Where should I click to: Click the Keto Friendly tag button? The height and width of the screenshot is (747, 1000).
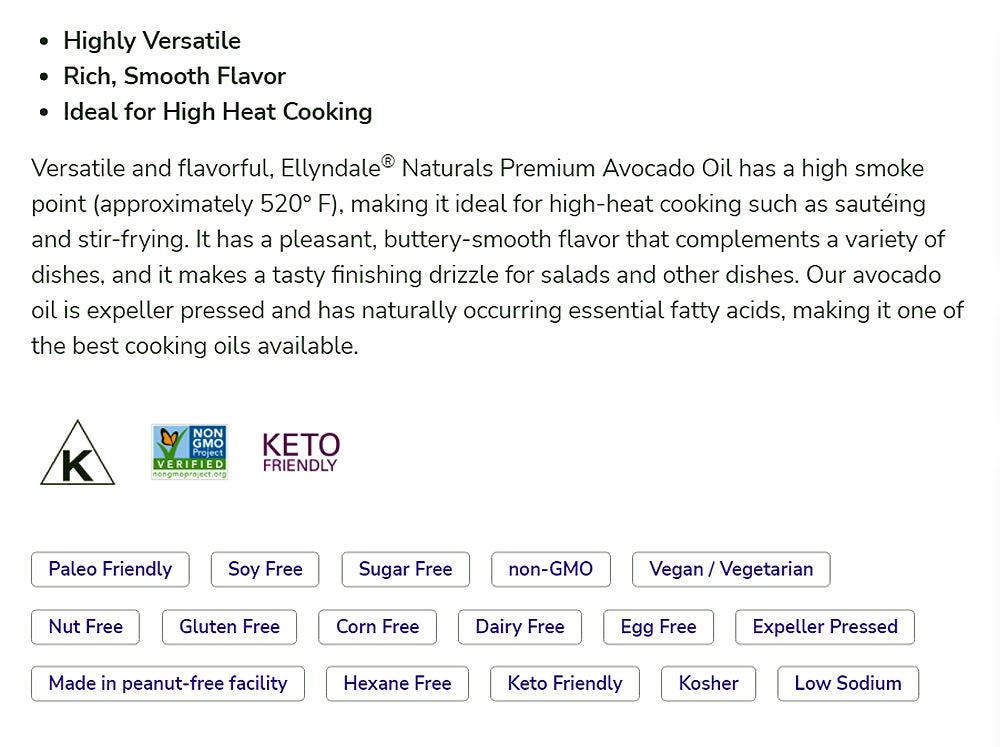tap(565, 684)
